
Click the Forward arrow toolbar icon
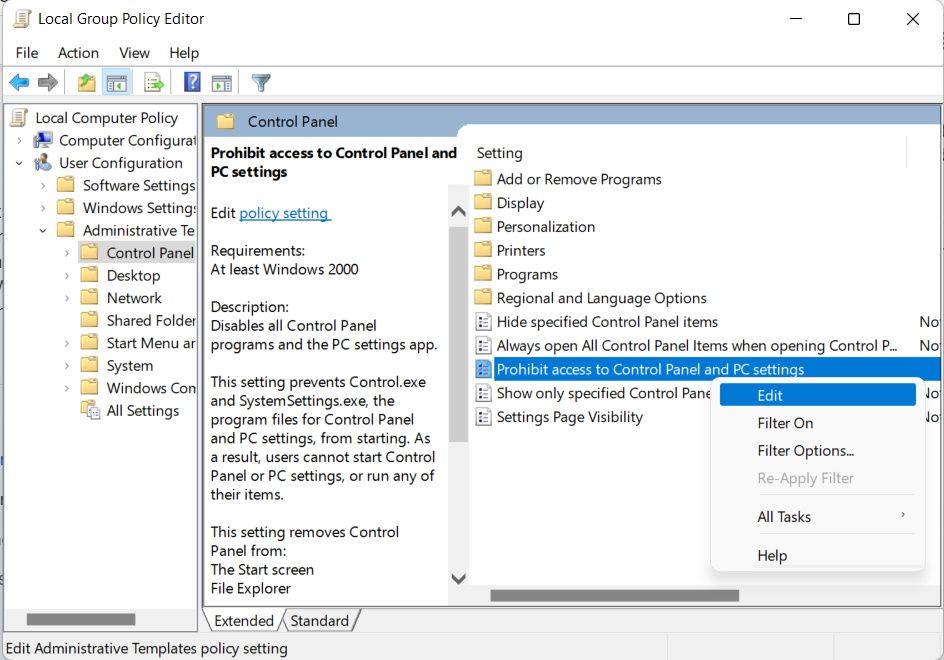pyautogui.click(x=48, y=82)
